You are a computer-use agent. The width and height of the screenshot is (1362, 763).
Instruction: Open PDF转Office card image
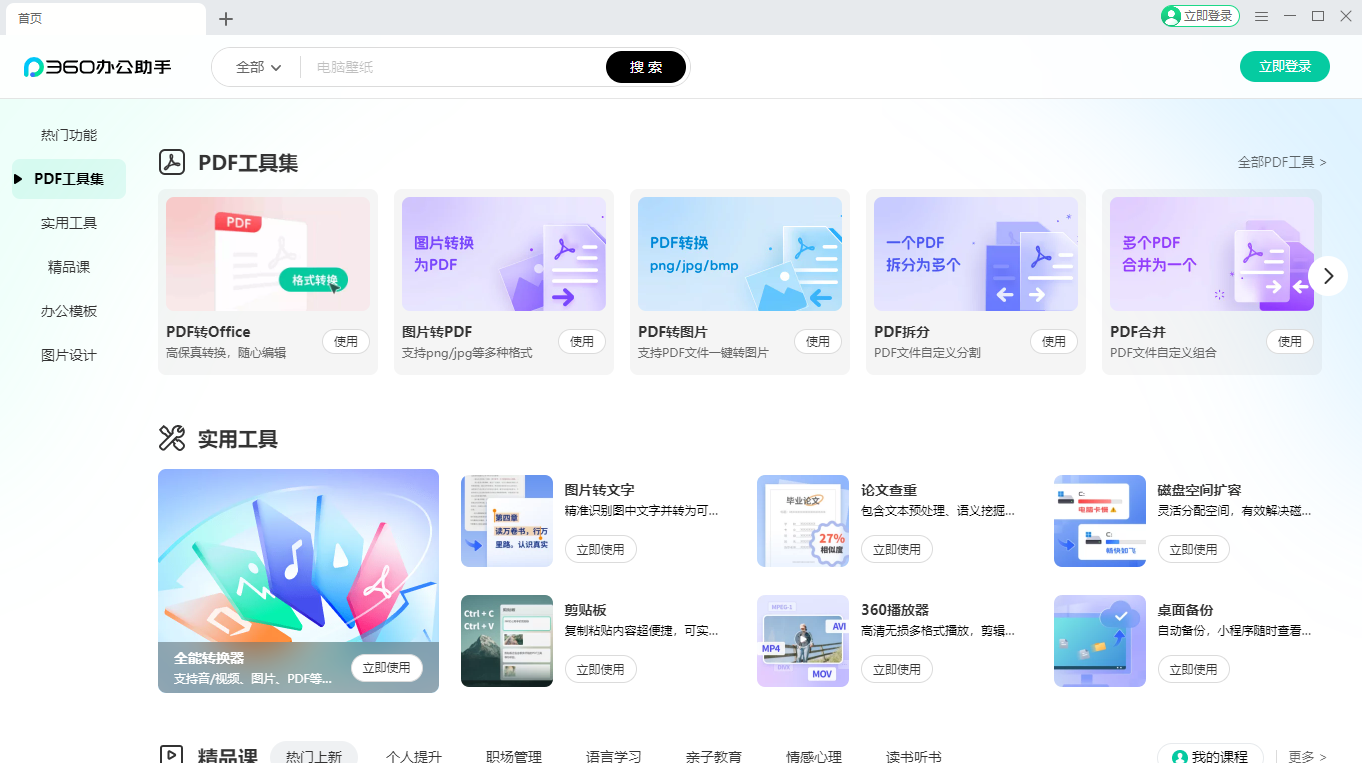[x=268, y=254]
